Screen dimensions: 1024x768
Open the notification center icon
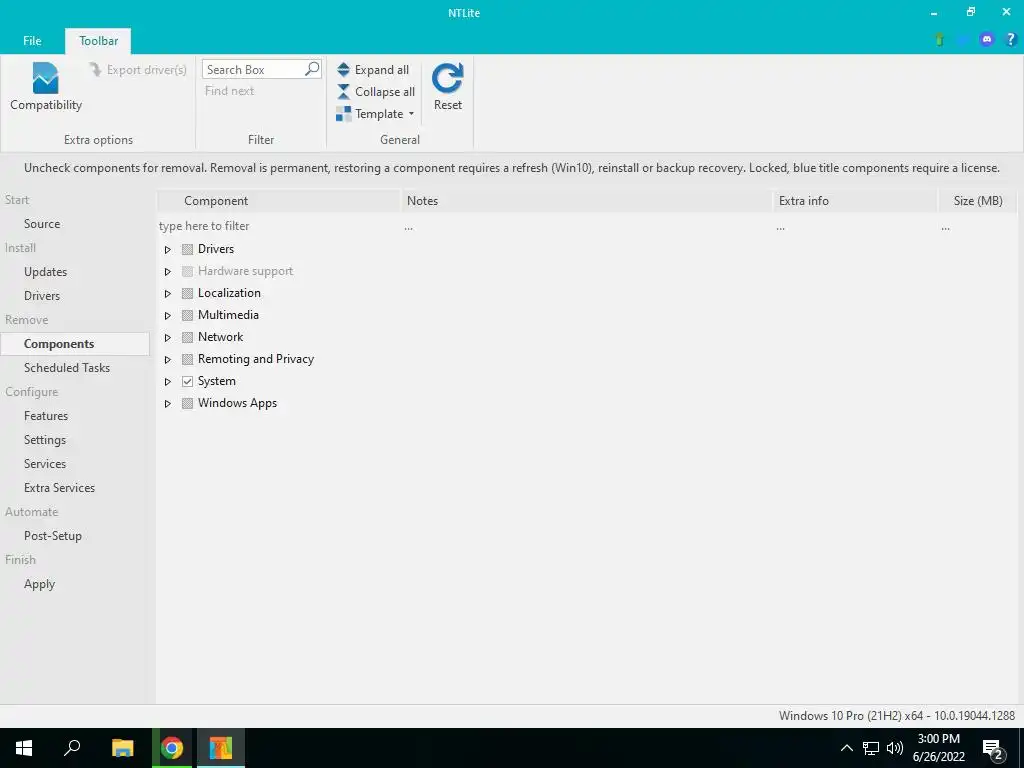[992, 749]
